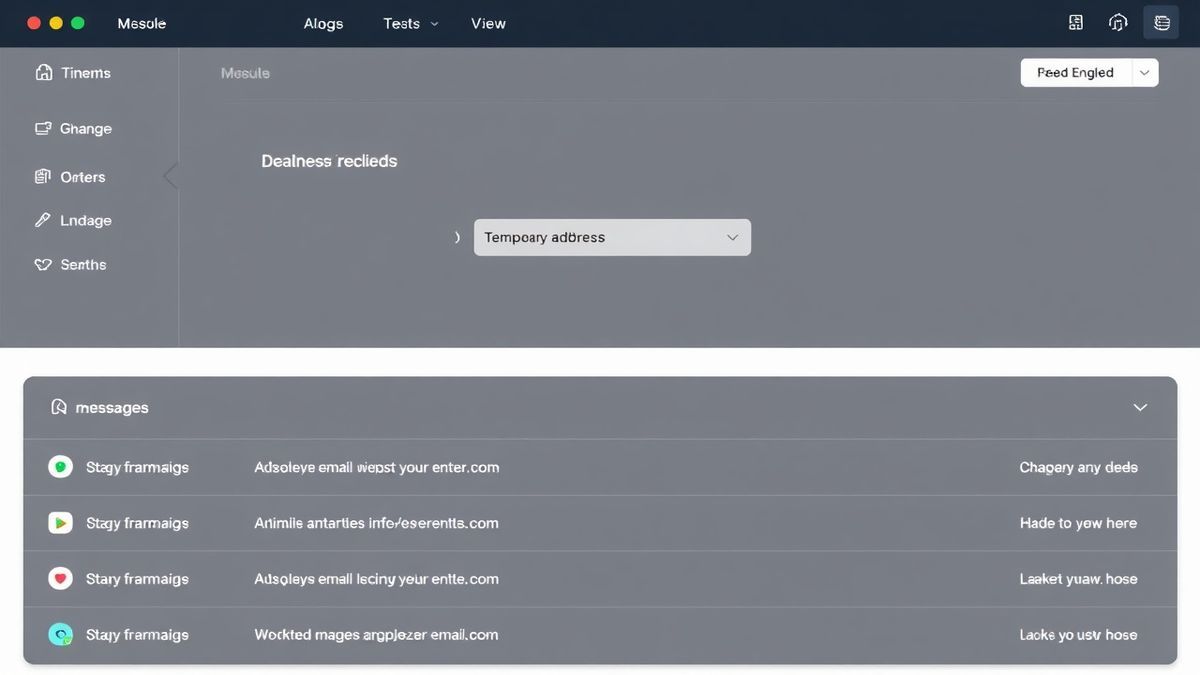Click the red close window button
Viewport: 1200px width, 675px height.
[x=34, y=23]
